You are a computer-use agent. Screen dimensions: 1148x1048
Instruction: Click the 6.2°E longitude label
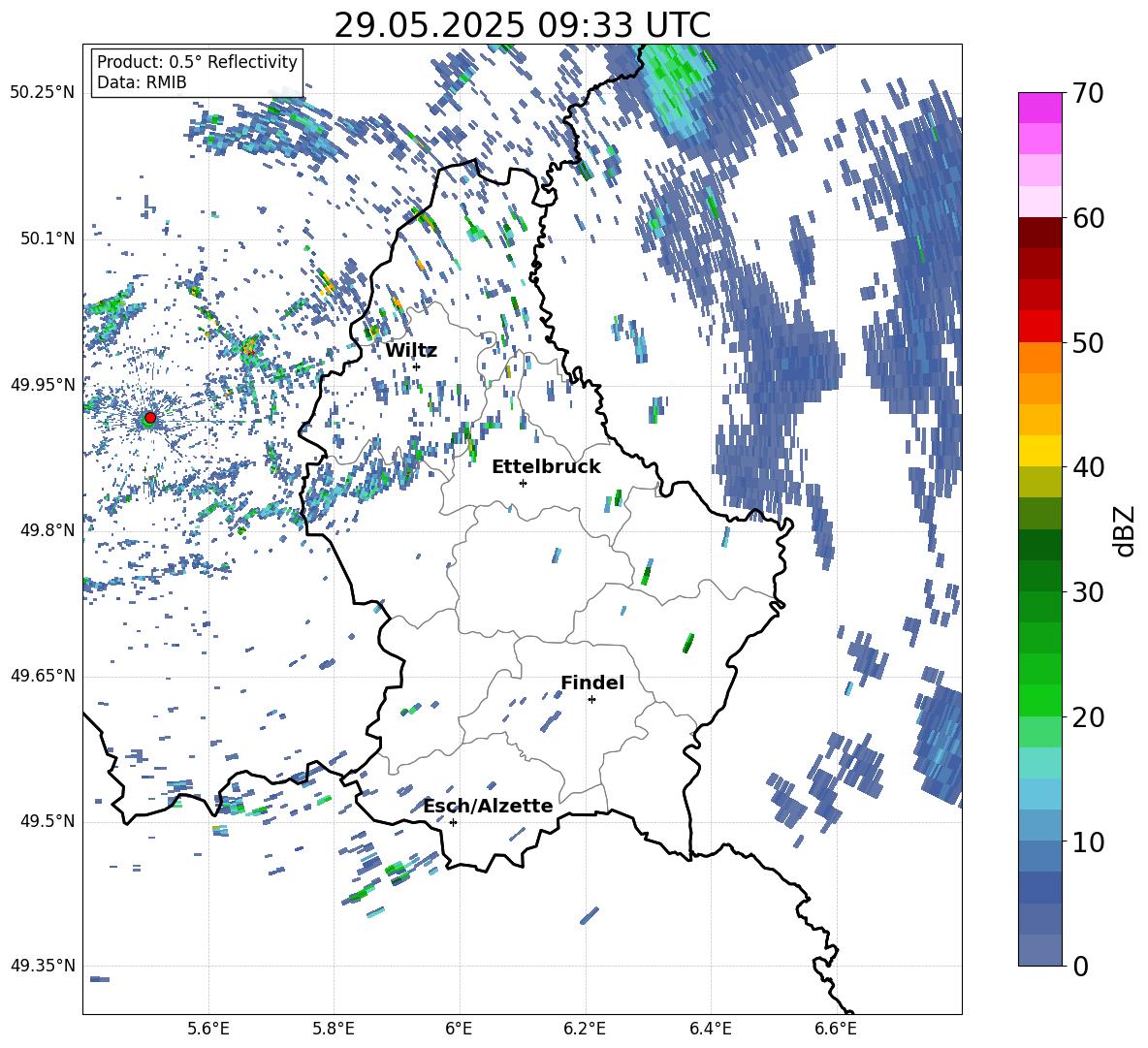click(585, 1029)
